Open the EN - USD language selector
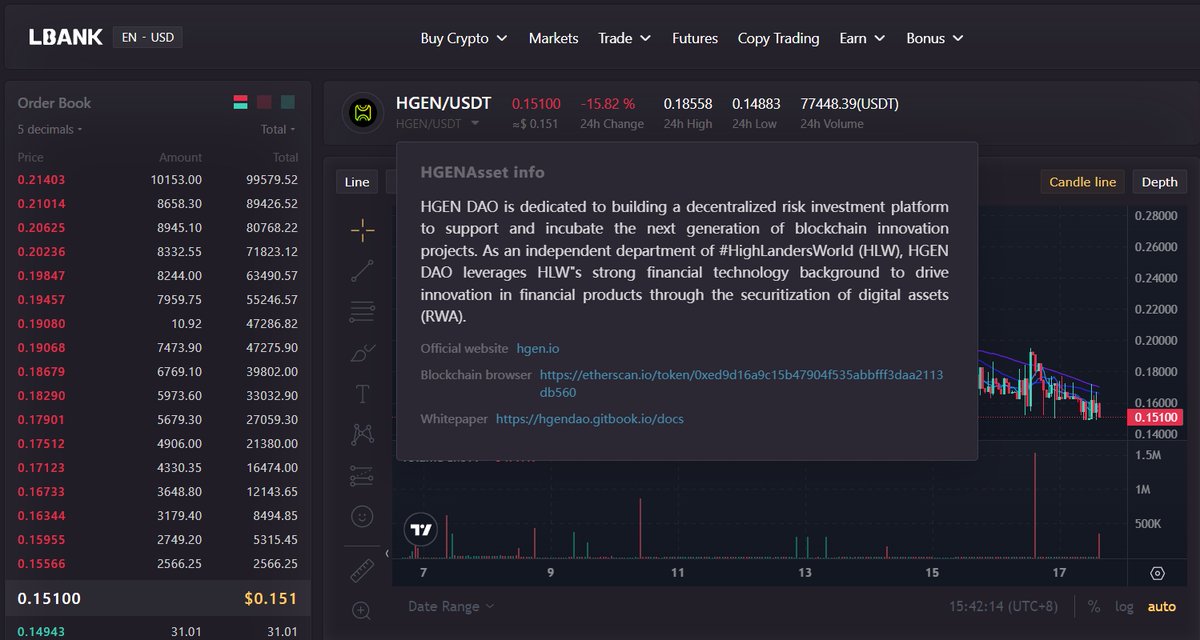This screenshot has width=1200, height=640. coord(148,38)
